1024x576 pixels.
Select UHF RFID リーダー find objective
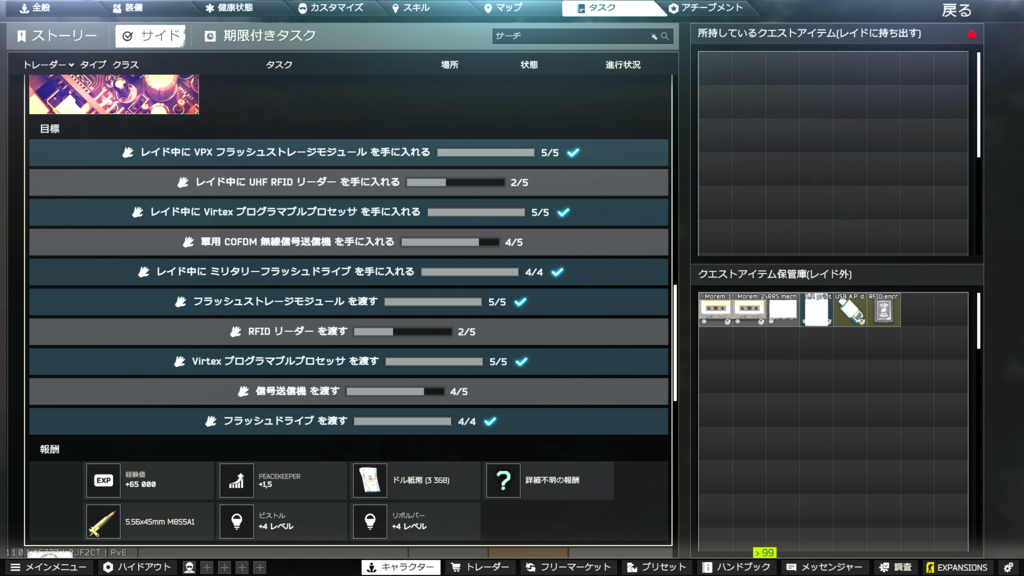click(x=349, y=182)
